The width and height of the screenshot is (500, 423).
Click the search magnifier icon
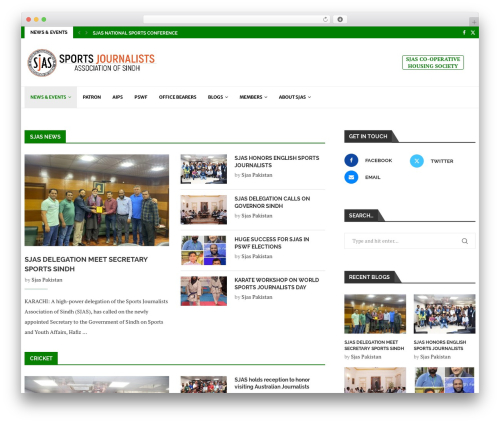click(x=465, y=241)
